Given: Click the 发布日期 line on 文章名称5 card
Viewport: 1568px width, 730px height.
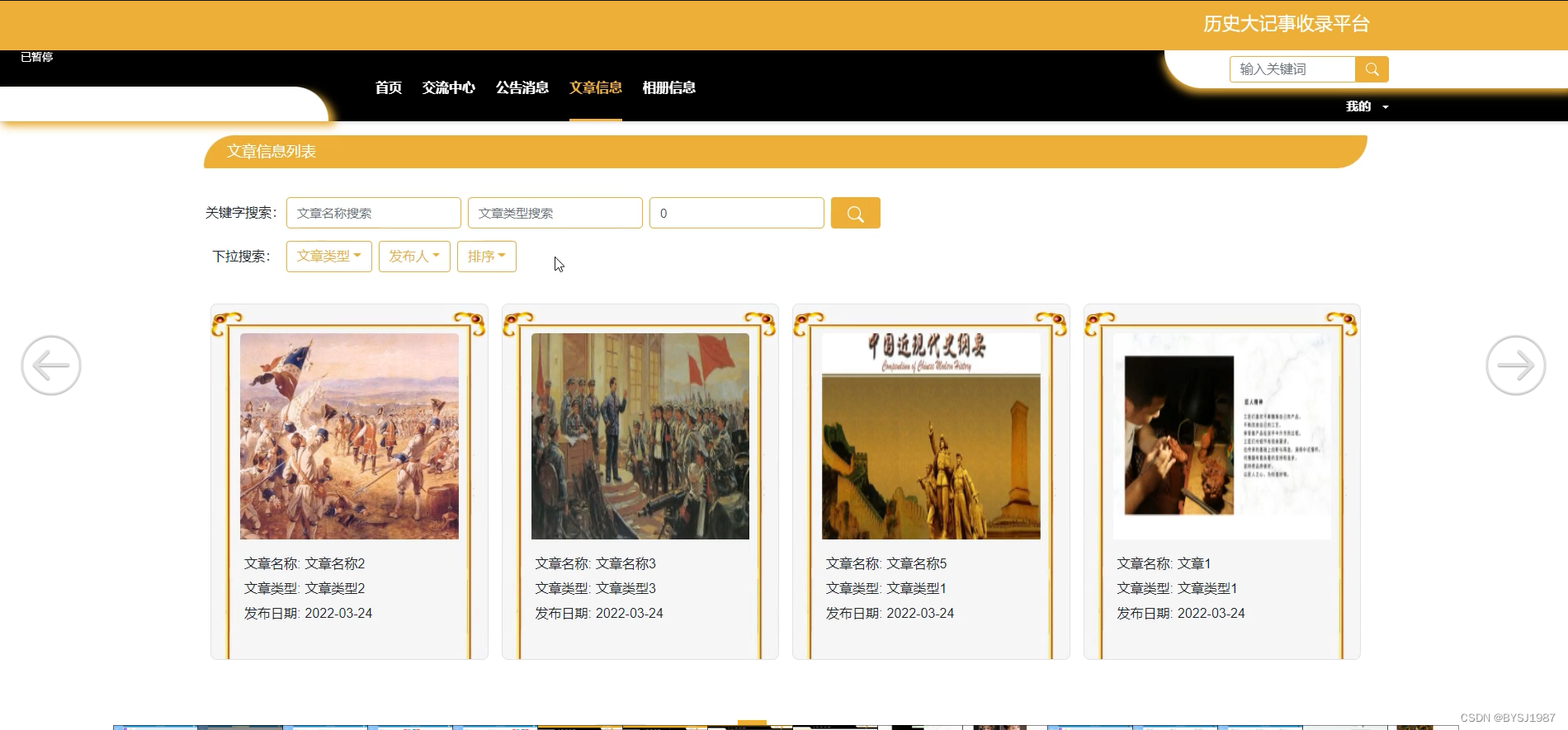Looking at the screenshot, I should pyautogui.click(x=890, y=613).
